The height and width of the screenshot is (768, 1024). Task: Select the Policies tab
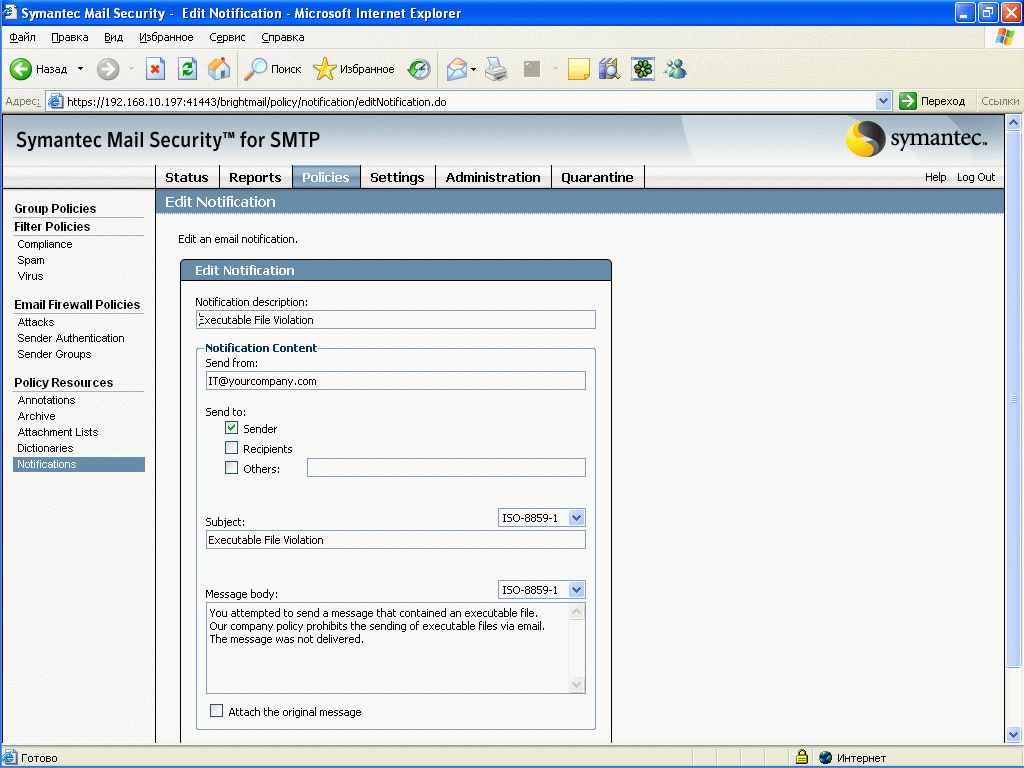click(x=326, y=178)
